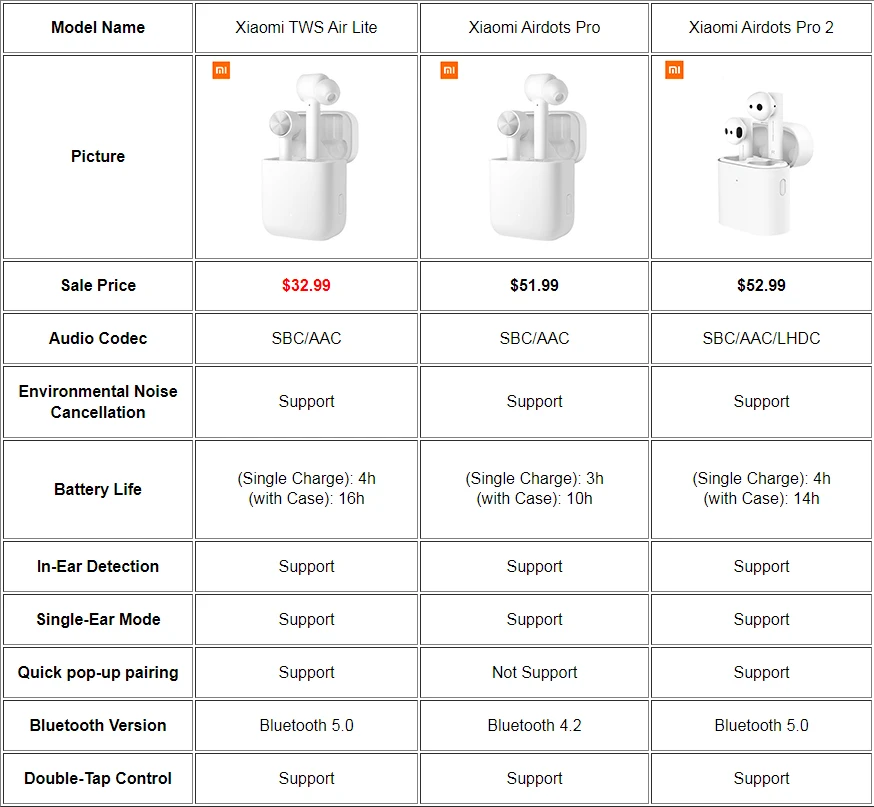
Task: Click the In-Ear Detection row header
Action: [98, 566]
